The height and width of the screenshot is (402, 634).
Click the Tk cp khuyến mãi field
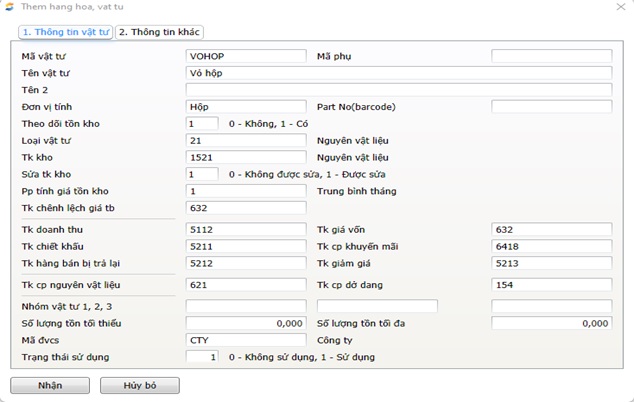point(551,247)
